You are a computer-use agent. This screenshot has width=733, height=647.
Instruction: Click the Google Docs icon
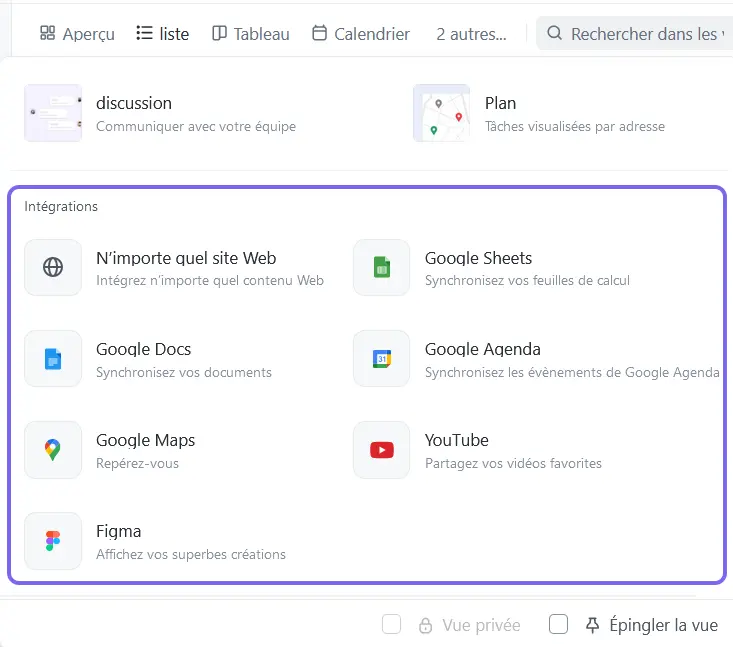[x=53, y=359]
